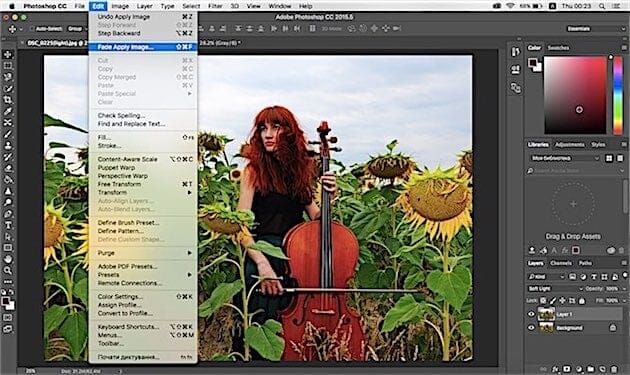The height and width of the screenshot is (375, 630).
Task: Open the Adjustments panel tab
Action: coord(570,144)
